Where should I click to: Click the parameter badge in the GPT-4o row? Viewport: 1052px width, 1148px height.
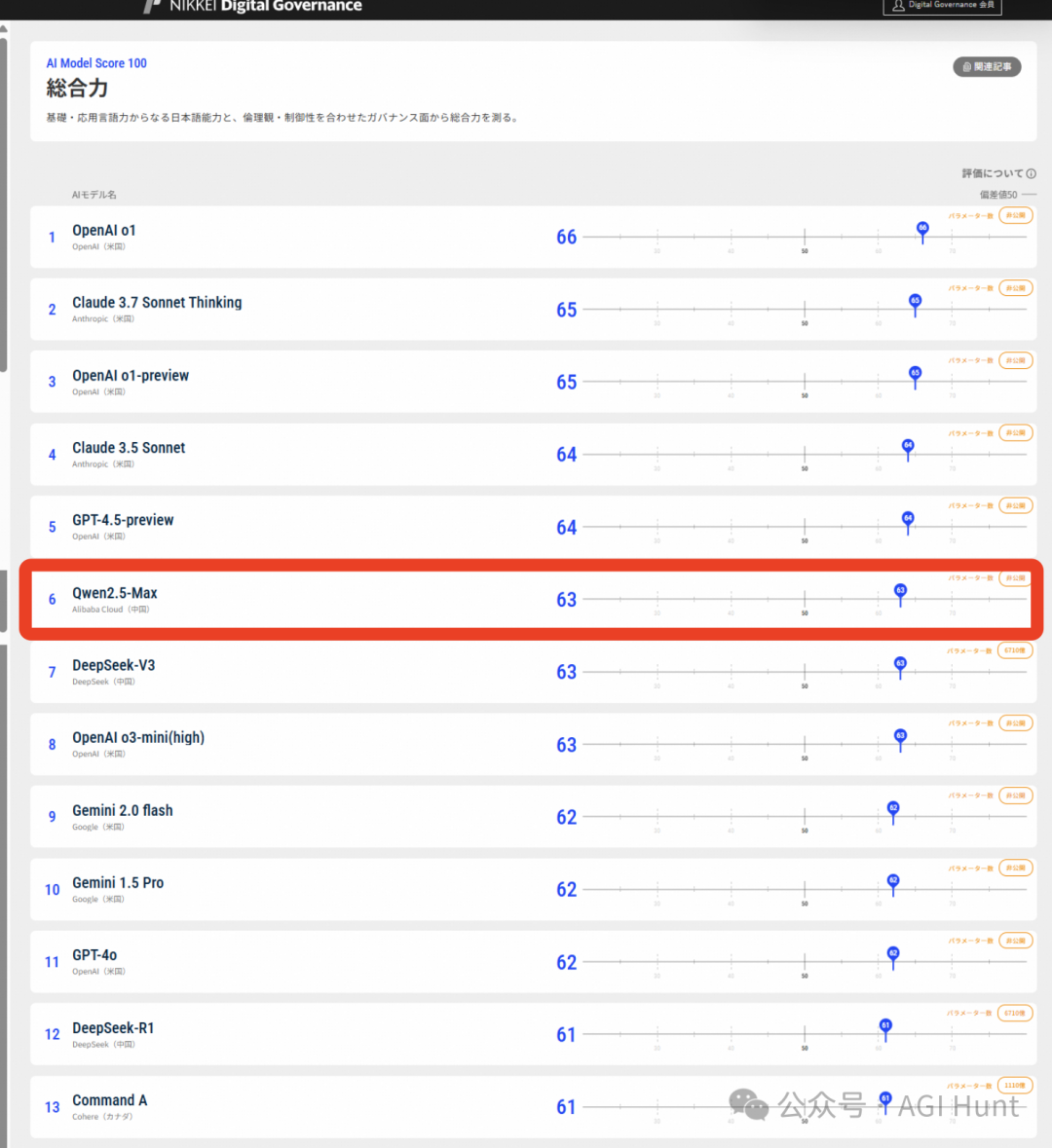click(1015, 940)
